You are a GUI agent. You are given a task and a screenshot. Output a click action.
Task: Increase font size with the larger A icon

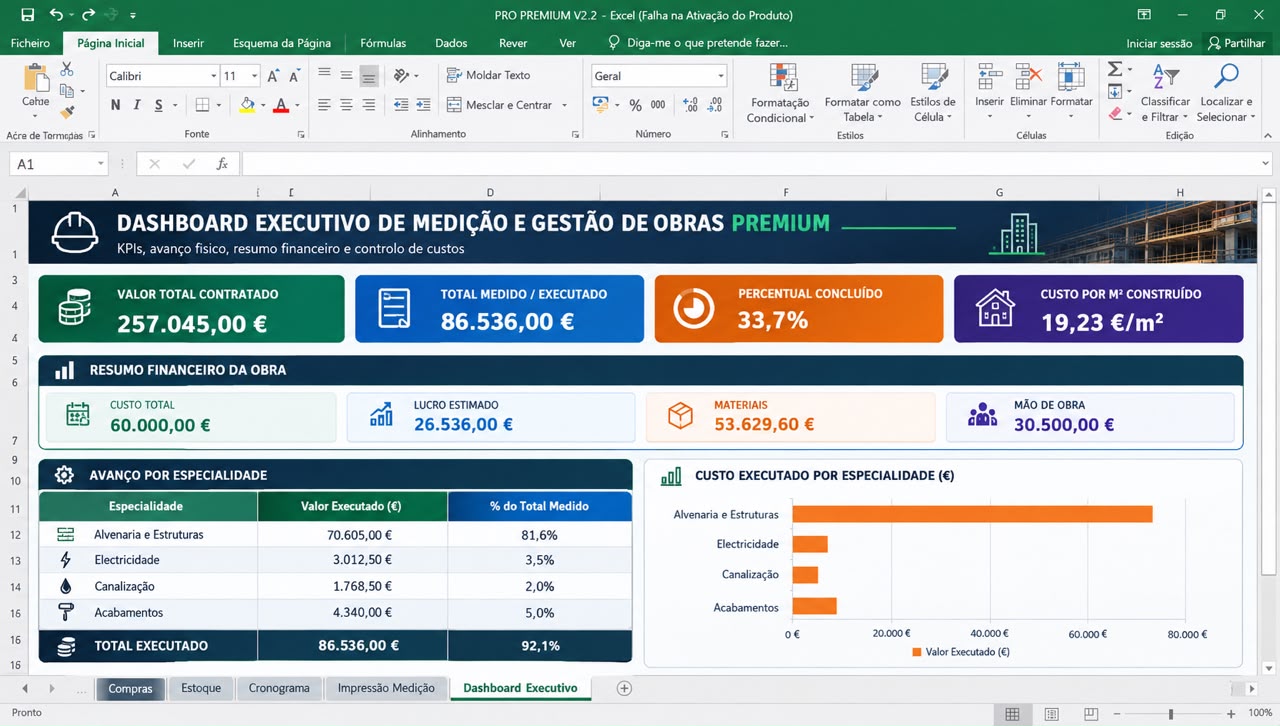point(273,76)
